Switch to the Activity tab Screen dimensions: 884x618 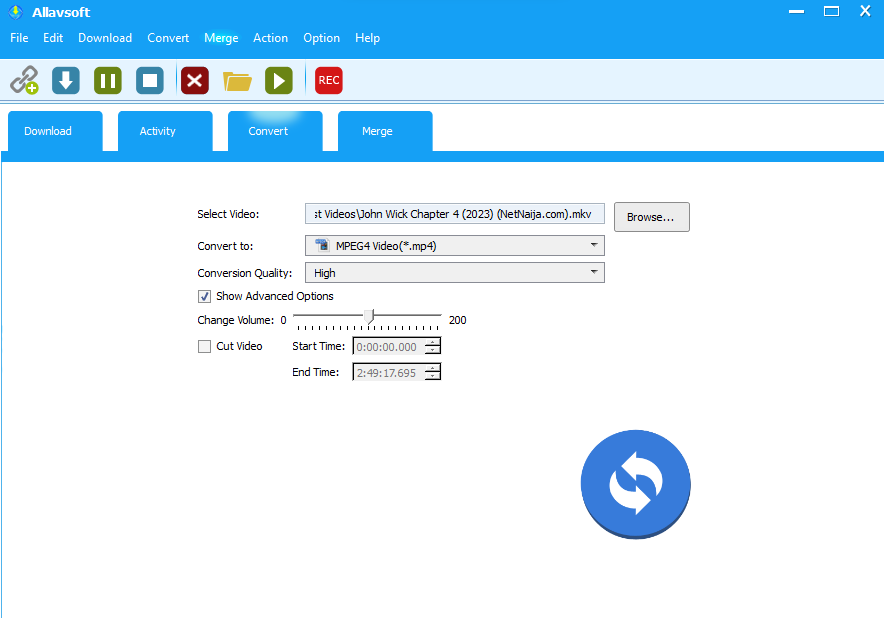[x=164, y=131]
